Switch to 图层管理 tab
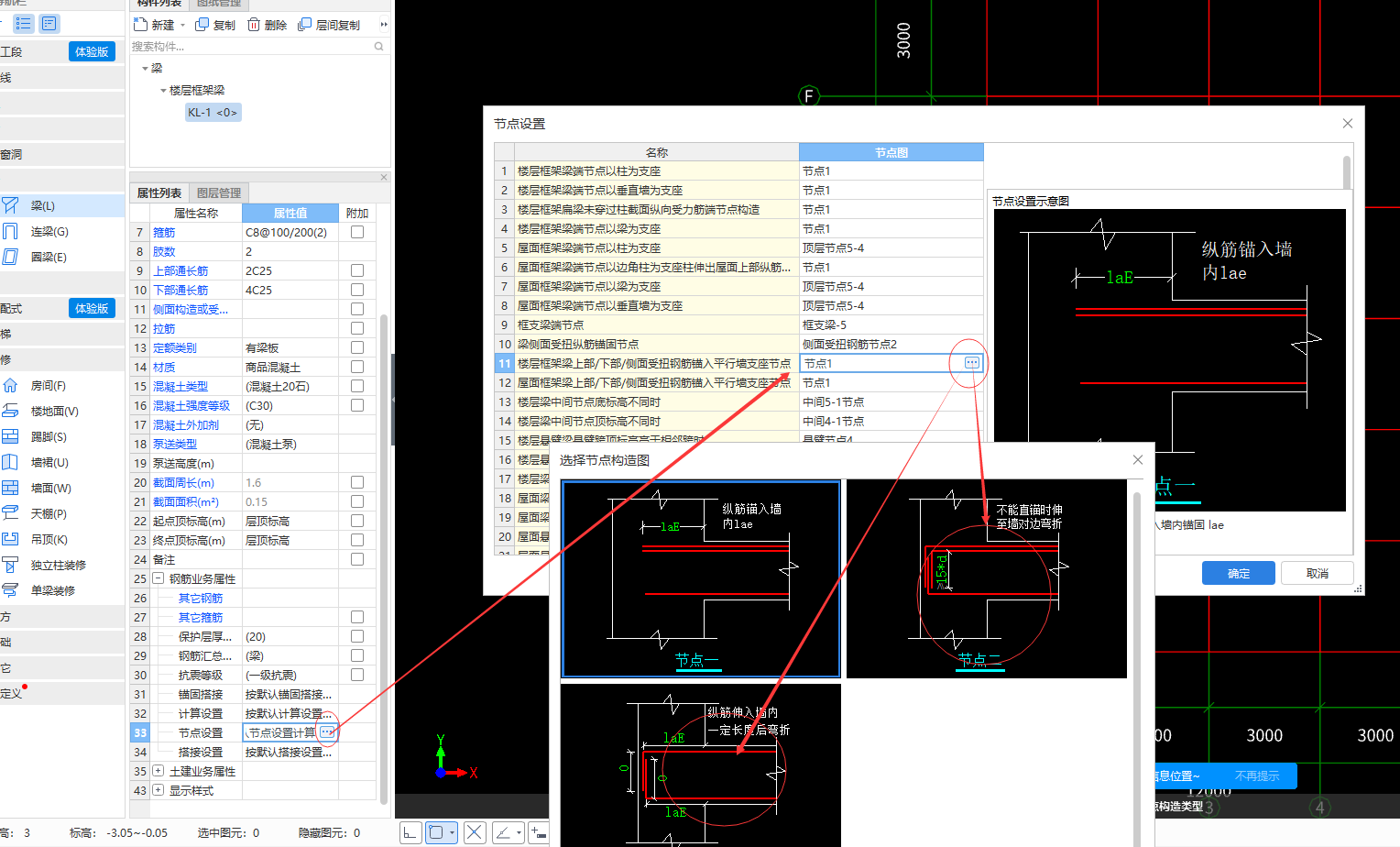1400x847 pixels. click(x=219, y=192)
